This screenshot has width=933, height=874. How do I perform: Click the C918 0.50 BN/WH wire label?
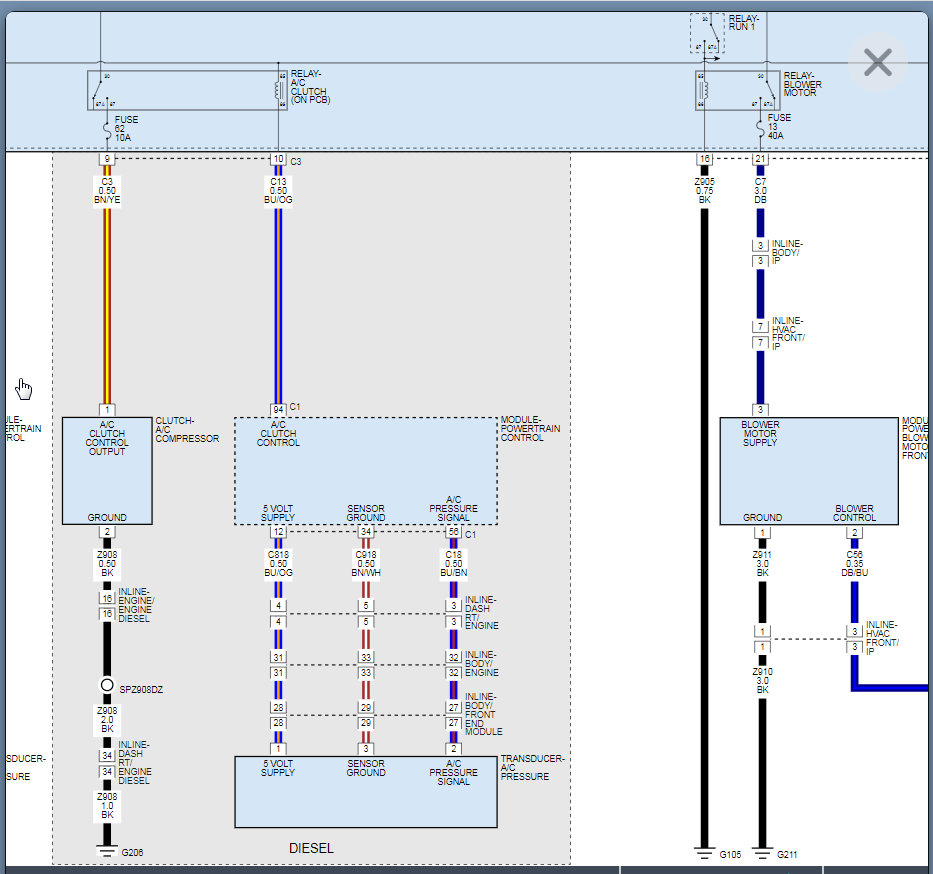click(366, 563)
